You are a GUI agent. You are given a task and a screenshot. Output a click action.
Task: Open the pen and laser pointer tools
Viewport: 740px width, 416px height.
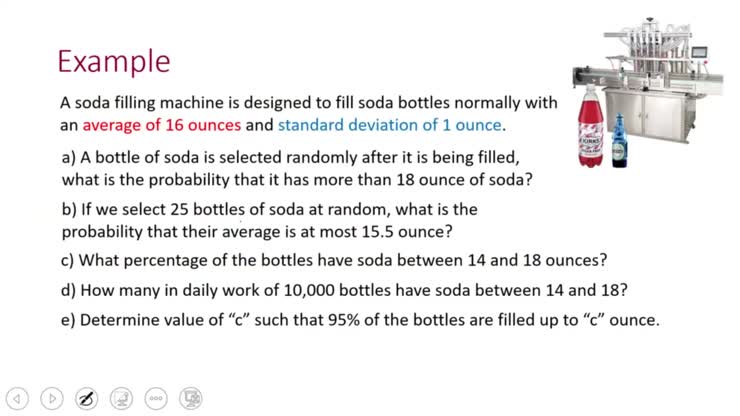(87, 397)
